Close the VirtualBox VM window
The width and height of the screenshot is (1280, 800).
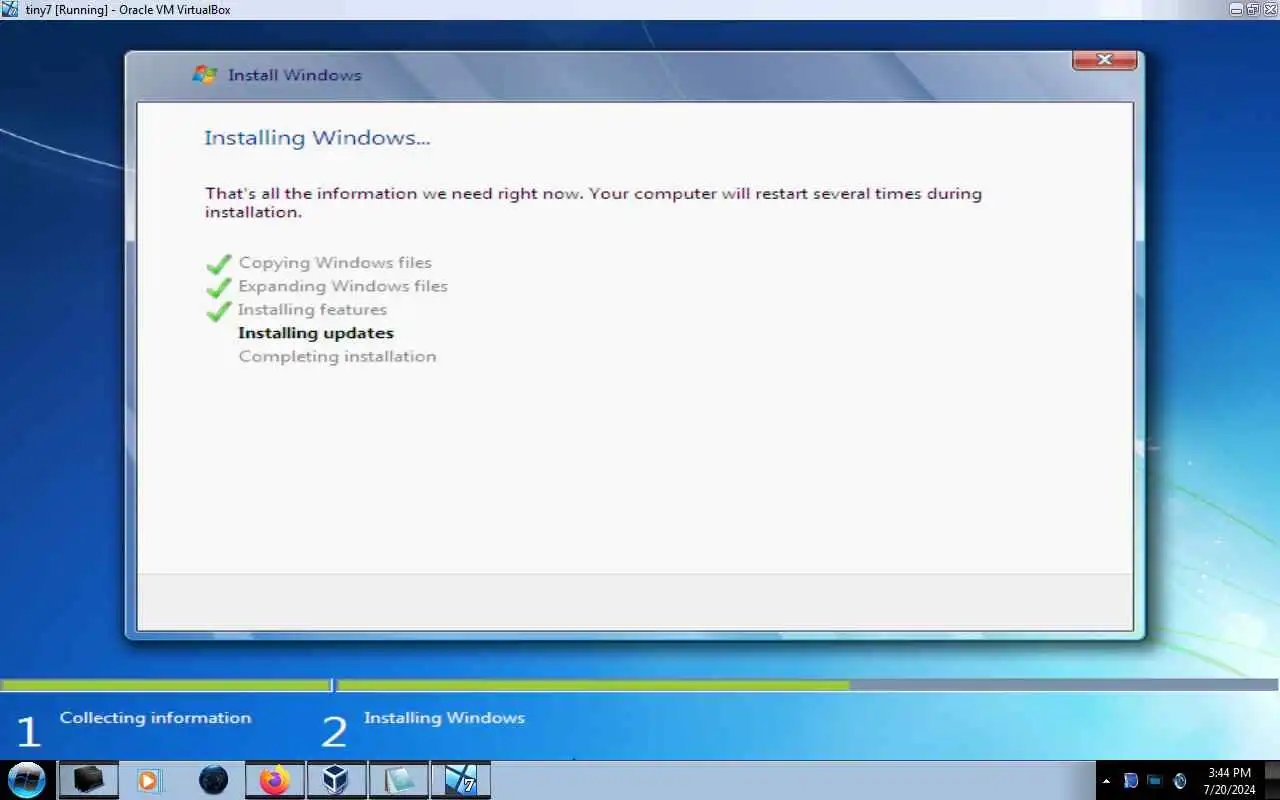[1269, 9]
